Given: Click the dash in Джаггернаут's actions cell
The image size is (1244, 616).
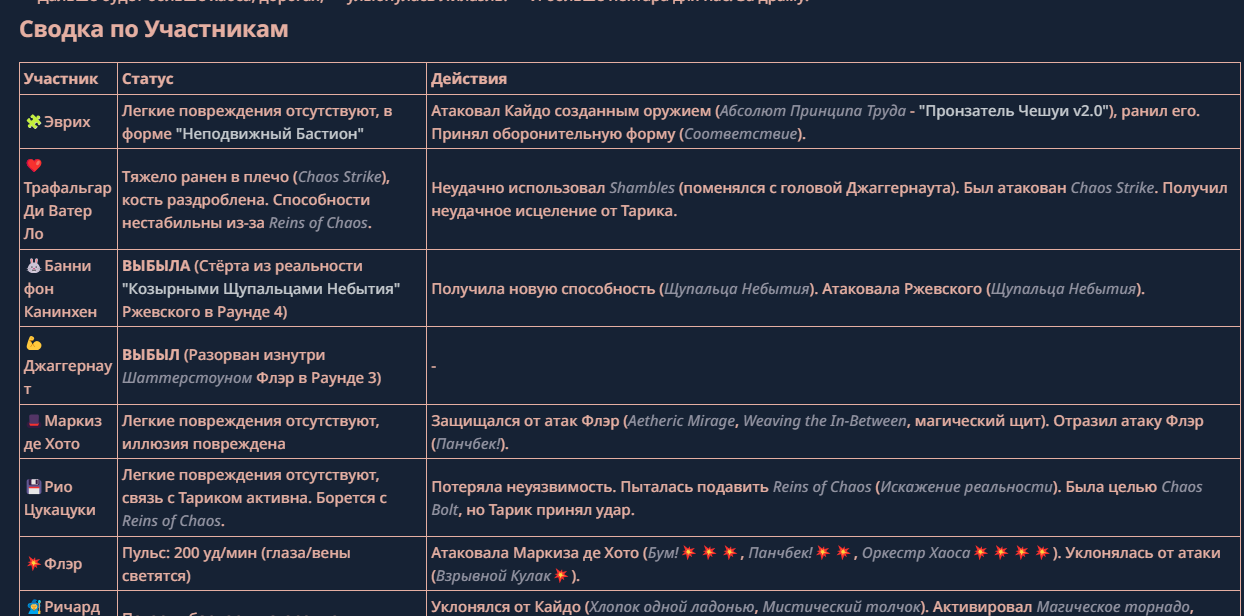Looking at the screenshot, I should [434, 366].
